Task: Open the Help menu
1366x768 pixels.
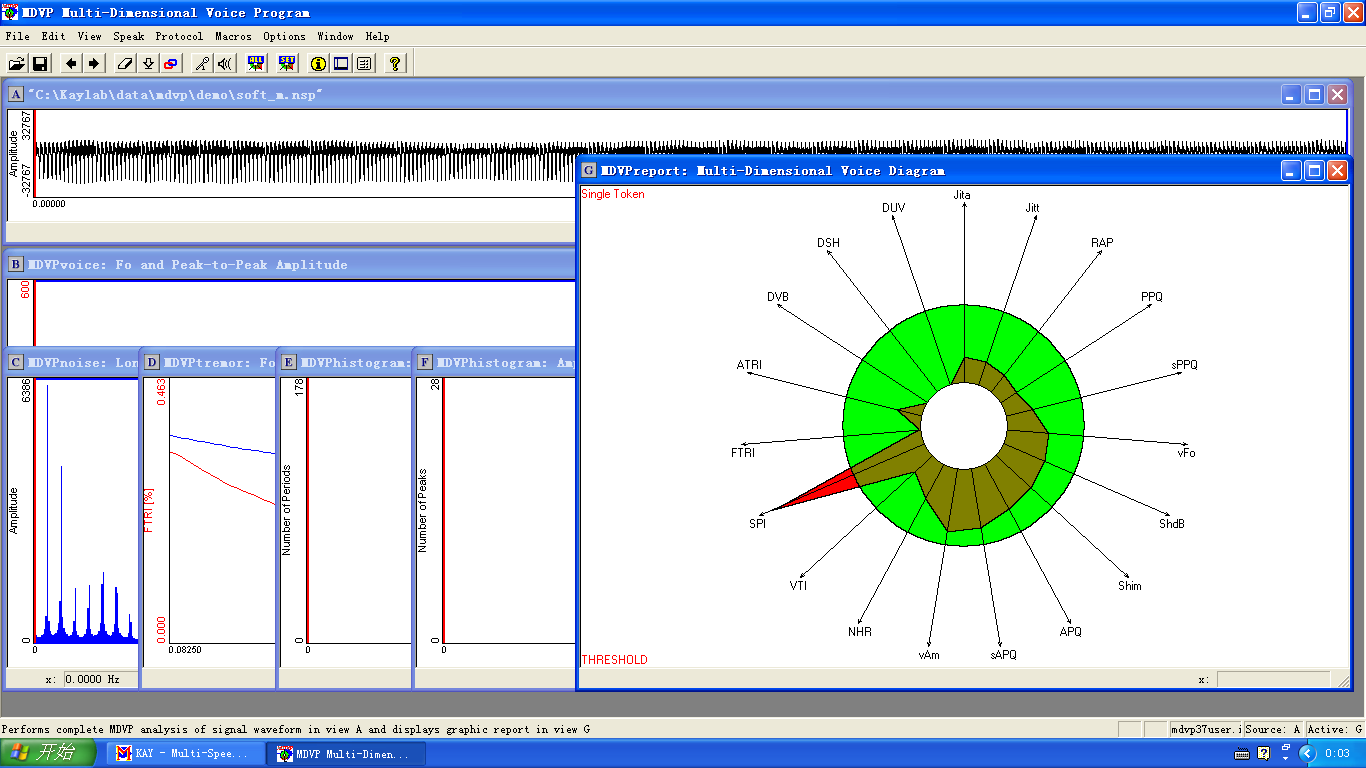Action: pyautogui.click(x=377, y=36)
